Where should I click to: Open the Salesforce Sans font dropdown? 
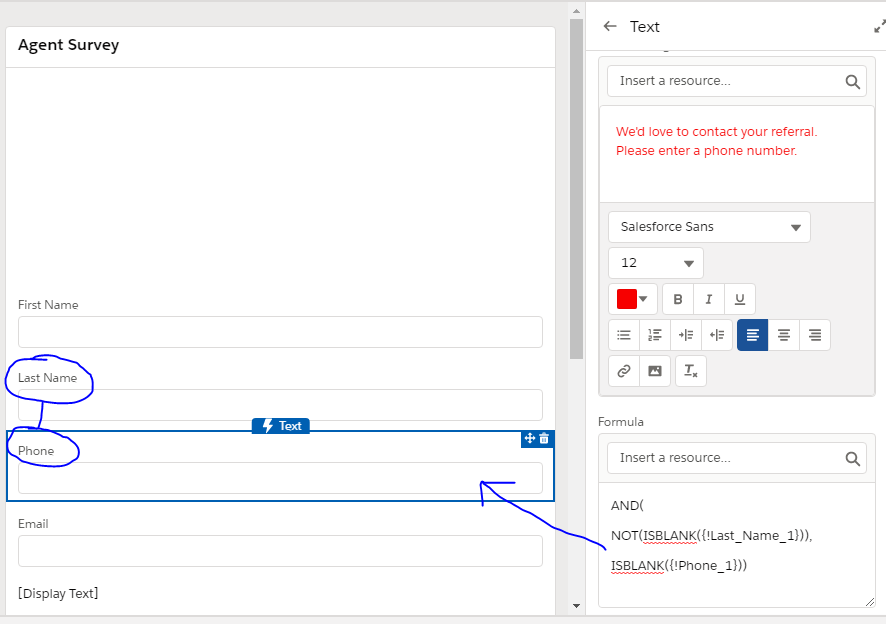click(x=709, y=227)
